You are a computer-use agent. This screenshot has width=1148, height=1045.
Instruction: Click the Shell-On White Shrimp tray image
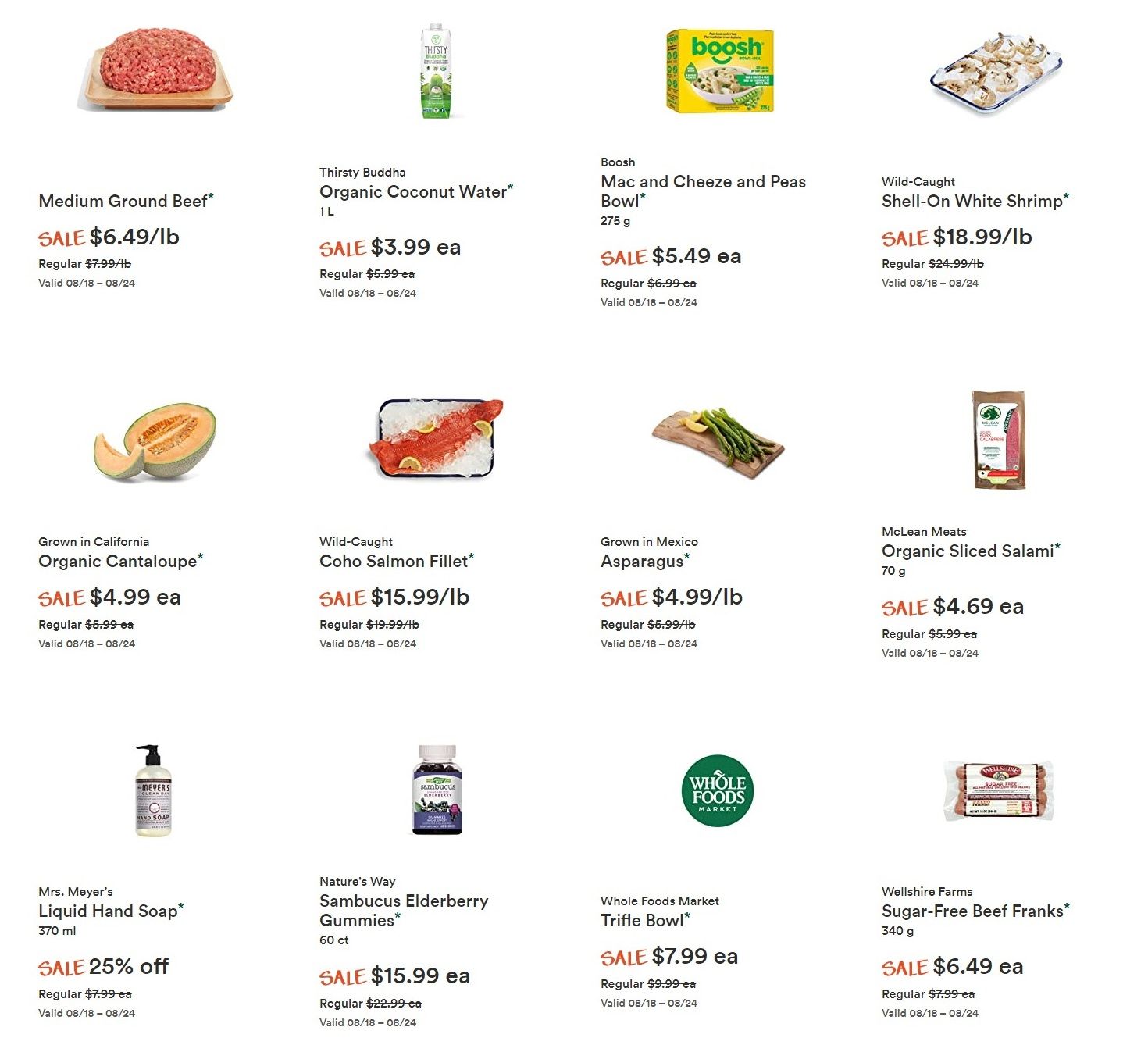(996, 72)
